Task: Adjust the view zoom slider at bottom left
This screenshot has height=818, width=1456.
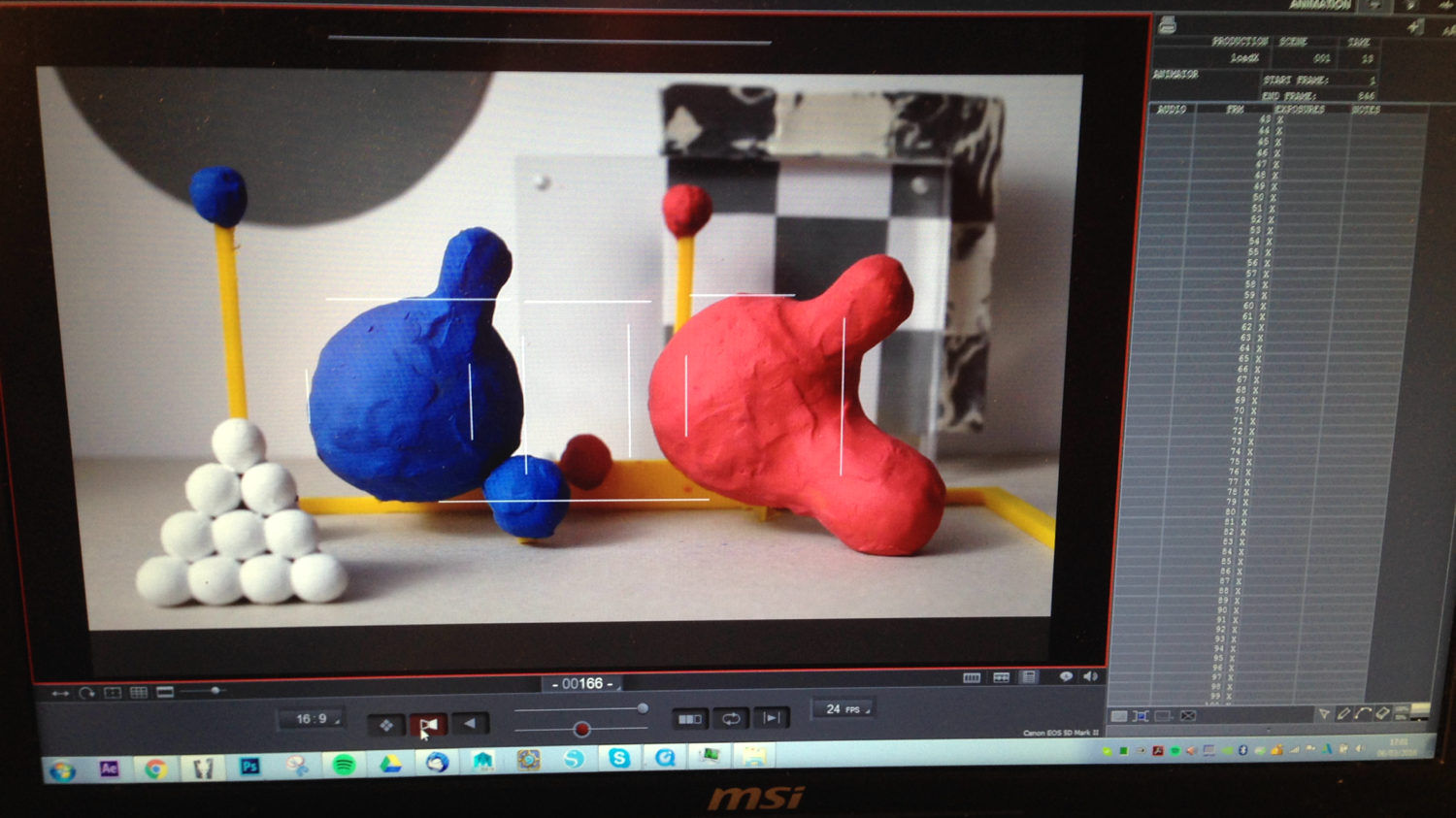Action: click(x=215, y=691)
